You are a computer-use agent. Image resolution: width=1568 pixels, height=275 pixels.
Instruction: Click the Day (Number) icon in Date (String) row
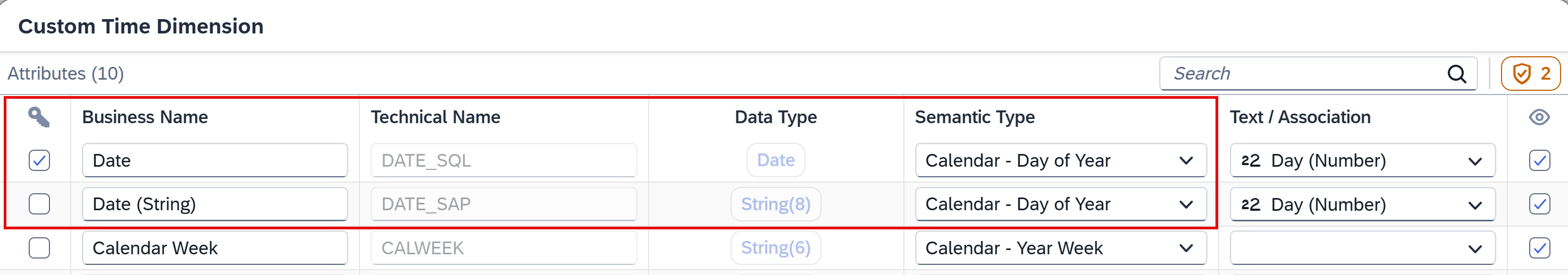tap(1250, 204)
